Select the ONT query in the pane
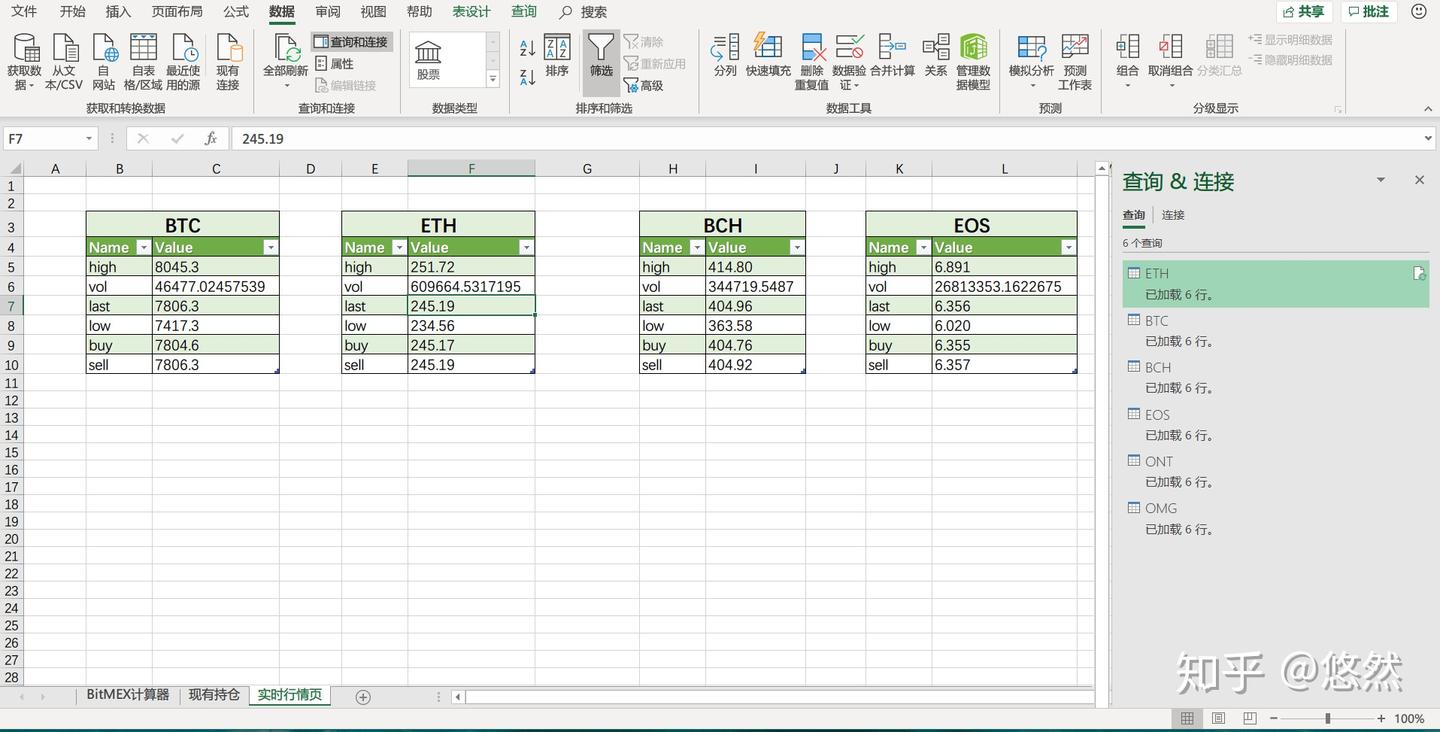Screen dimensions: 1440x732 point(1276,471)
